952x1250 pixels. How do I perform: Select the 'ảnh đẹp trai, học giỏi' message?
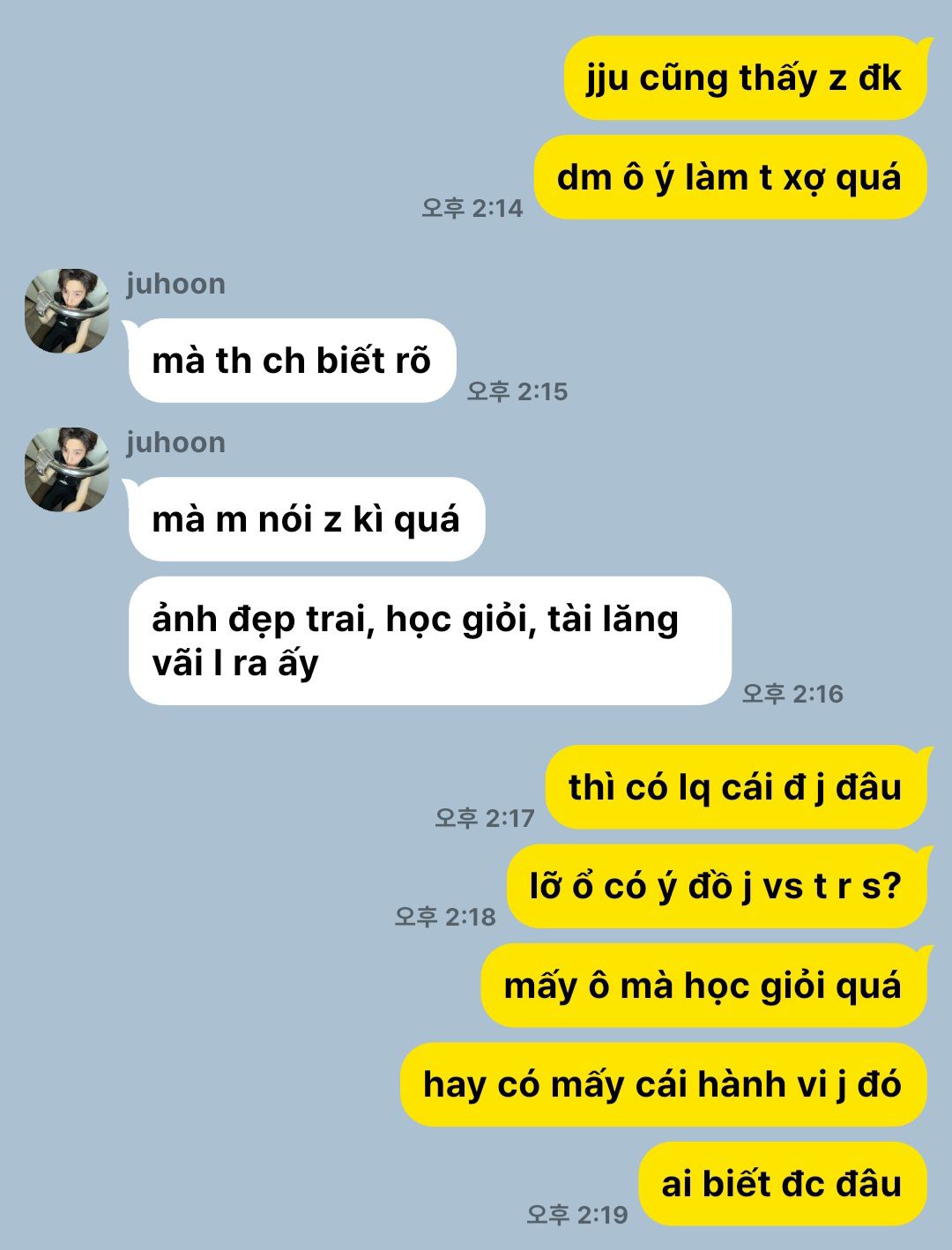click(x=430, y=641)
